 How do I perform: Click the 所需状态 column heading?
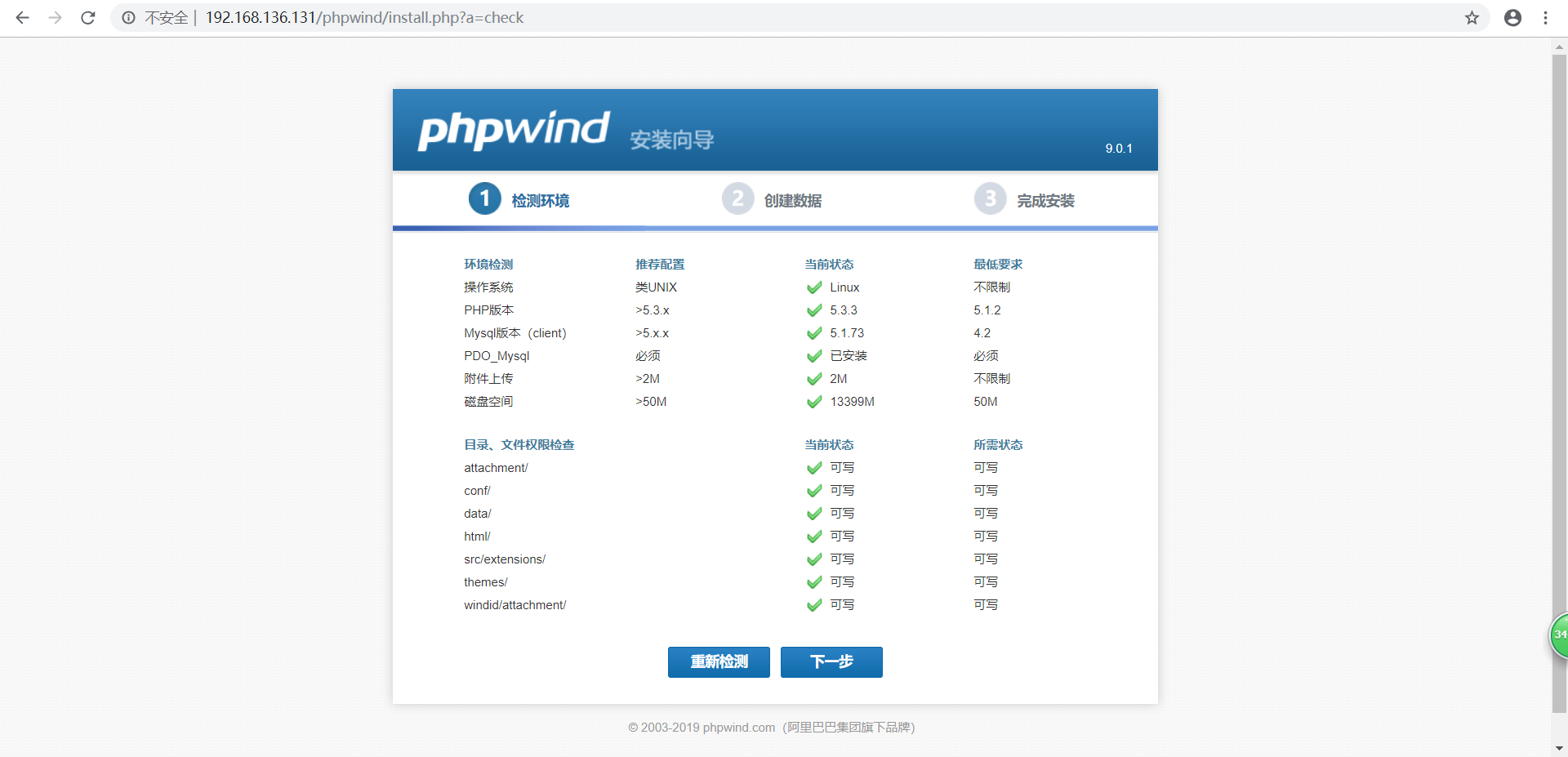(x=998, y=445)
